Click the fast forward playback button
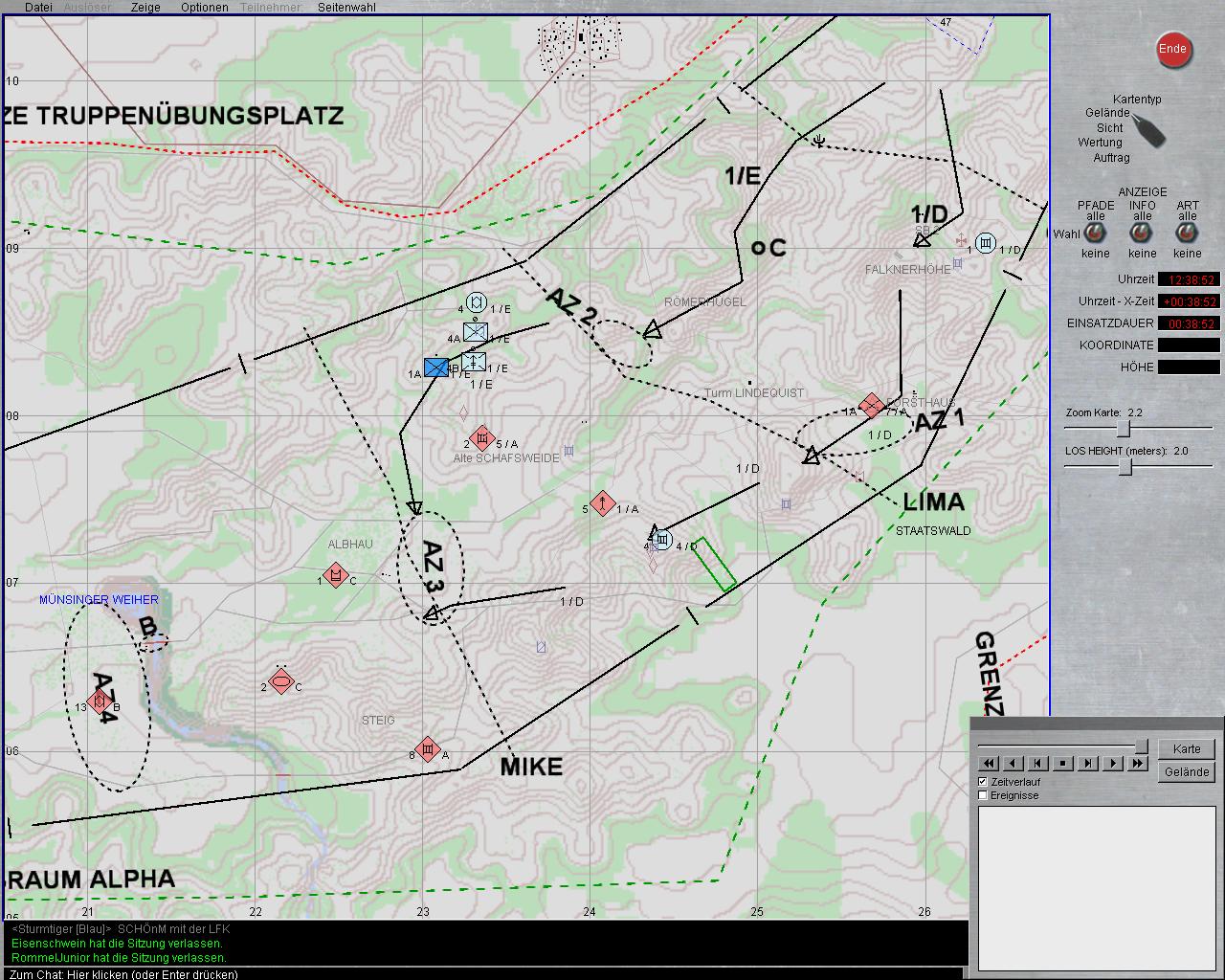1225x980 pixels. point(1137,763)
